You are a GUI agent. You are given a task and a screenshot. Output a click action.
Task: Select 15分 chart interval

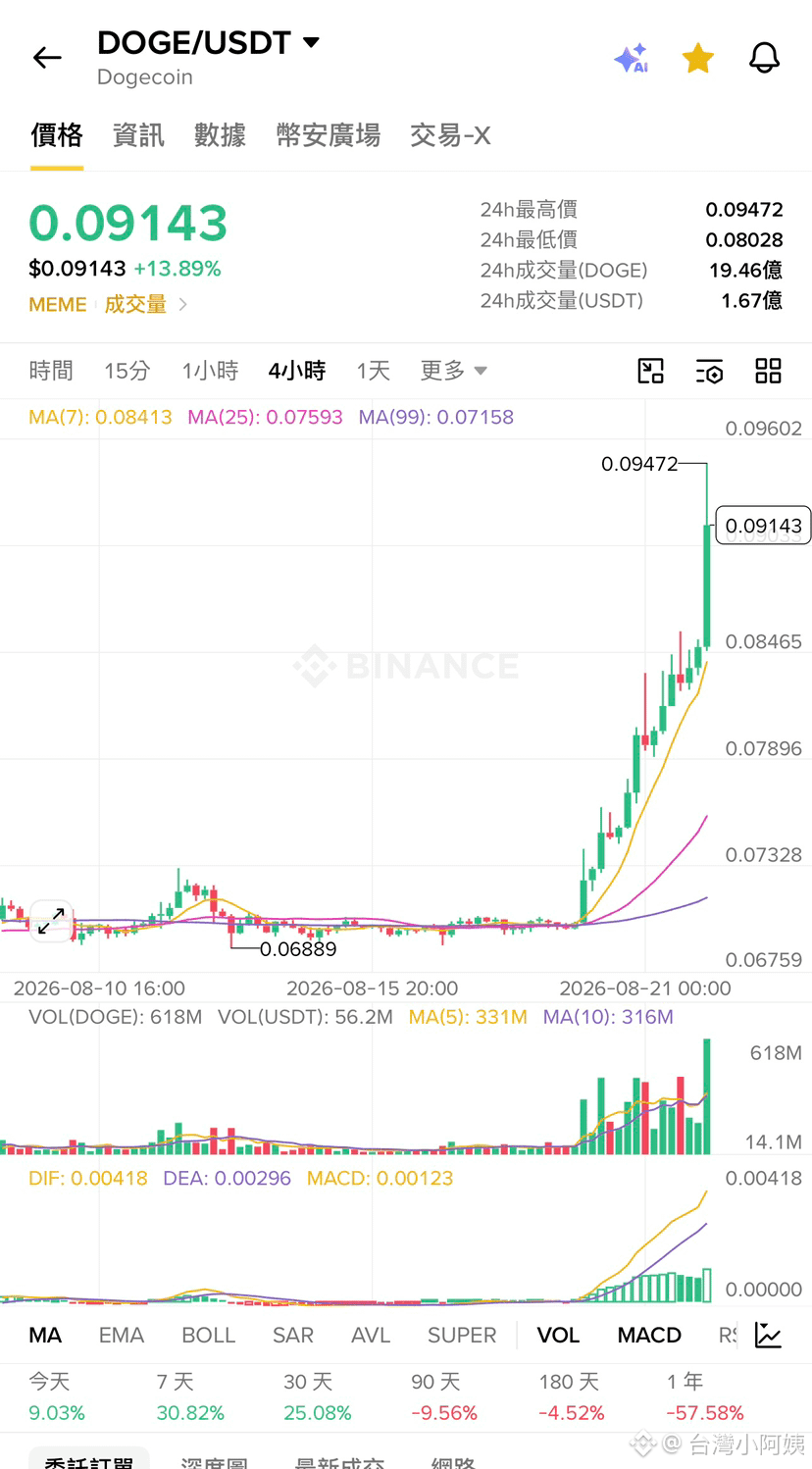(127, 371)
